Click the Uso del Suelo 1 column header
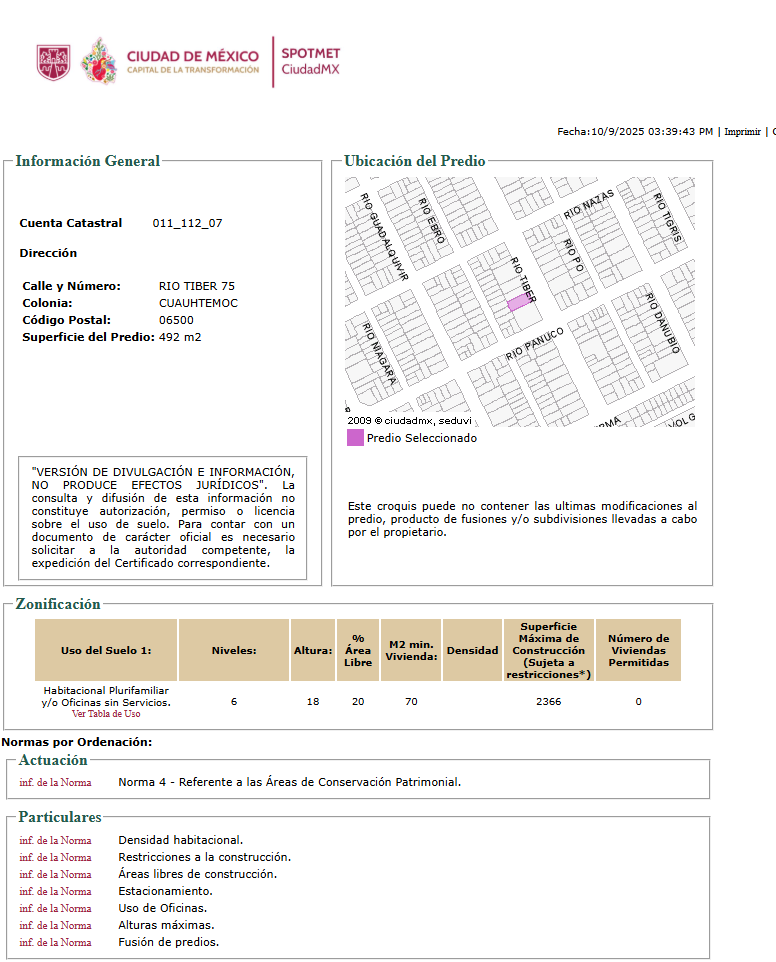 (x=106, y=650)
